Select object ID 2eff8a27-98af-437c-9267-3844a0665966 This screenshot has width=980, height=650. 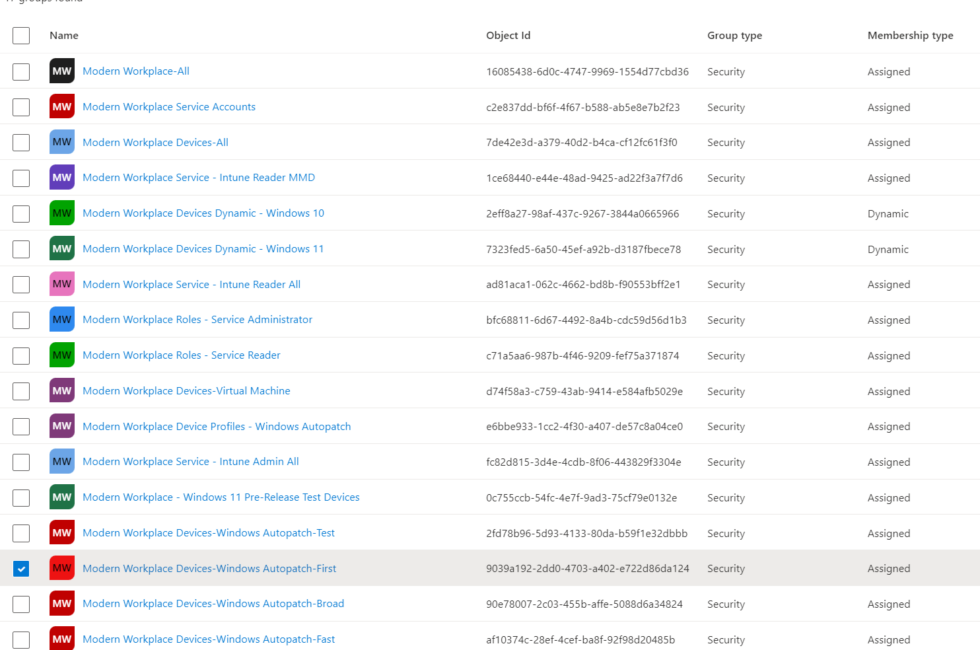coord(582,214)
